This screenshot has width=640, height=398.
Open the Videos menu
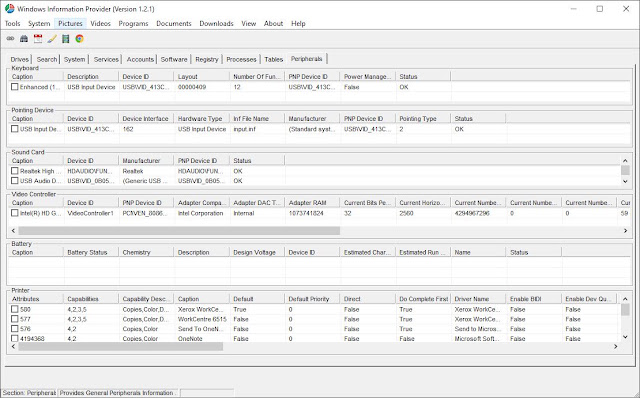pos(100,23)
